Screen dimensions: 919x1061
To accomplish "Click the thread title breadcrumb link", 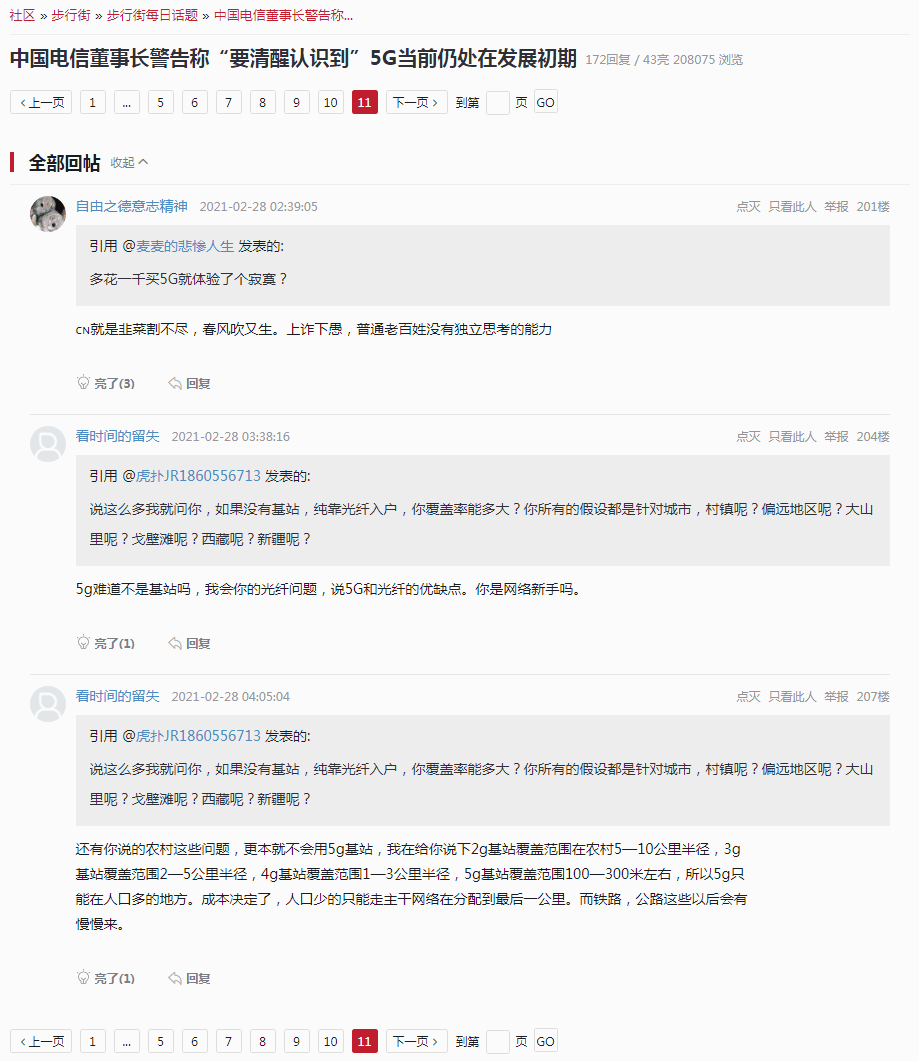I will coord(284,16).
